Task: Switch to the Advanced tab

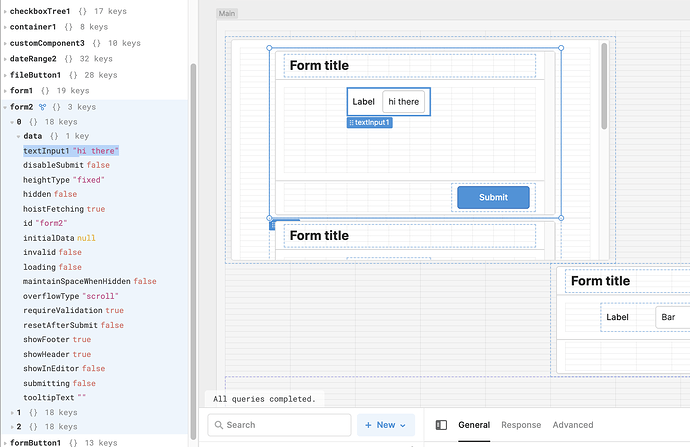Action: pos(573,425)
